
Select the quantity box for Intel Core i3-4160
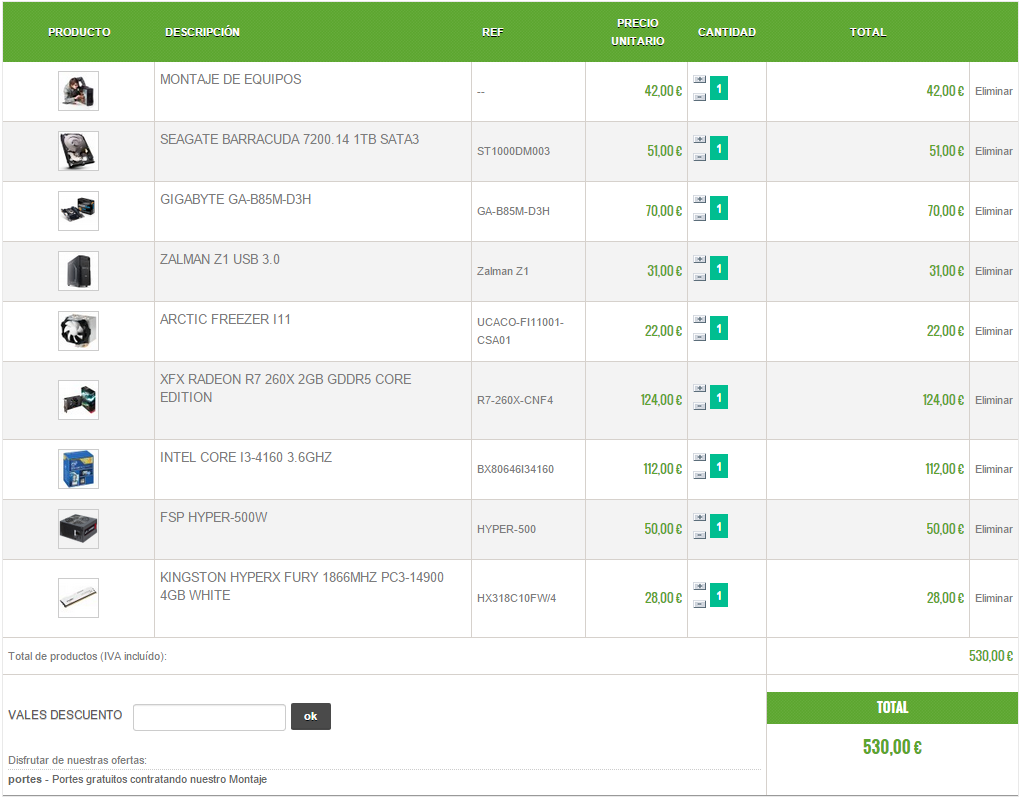tap(719, 466)
